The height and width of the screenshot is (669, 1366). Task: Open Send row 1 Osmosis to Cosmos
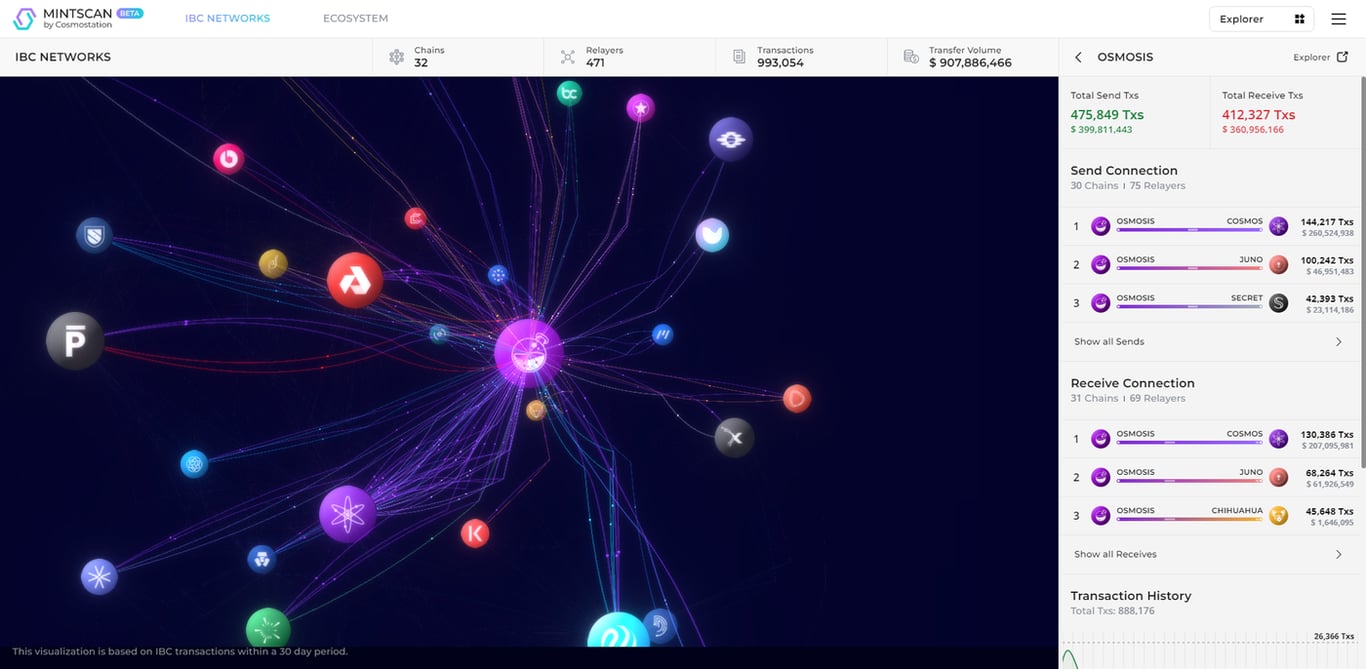coord(1212,226)
